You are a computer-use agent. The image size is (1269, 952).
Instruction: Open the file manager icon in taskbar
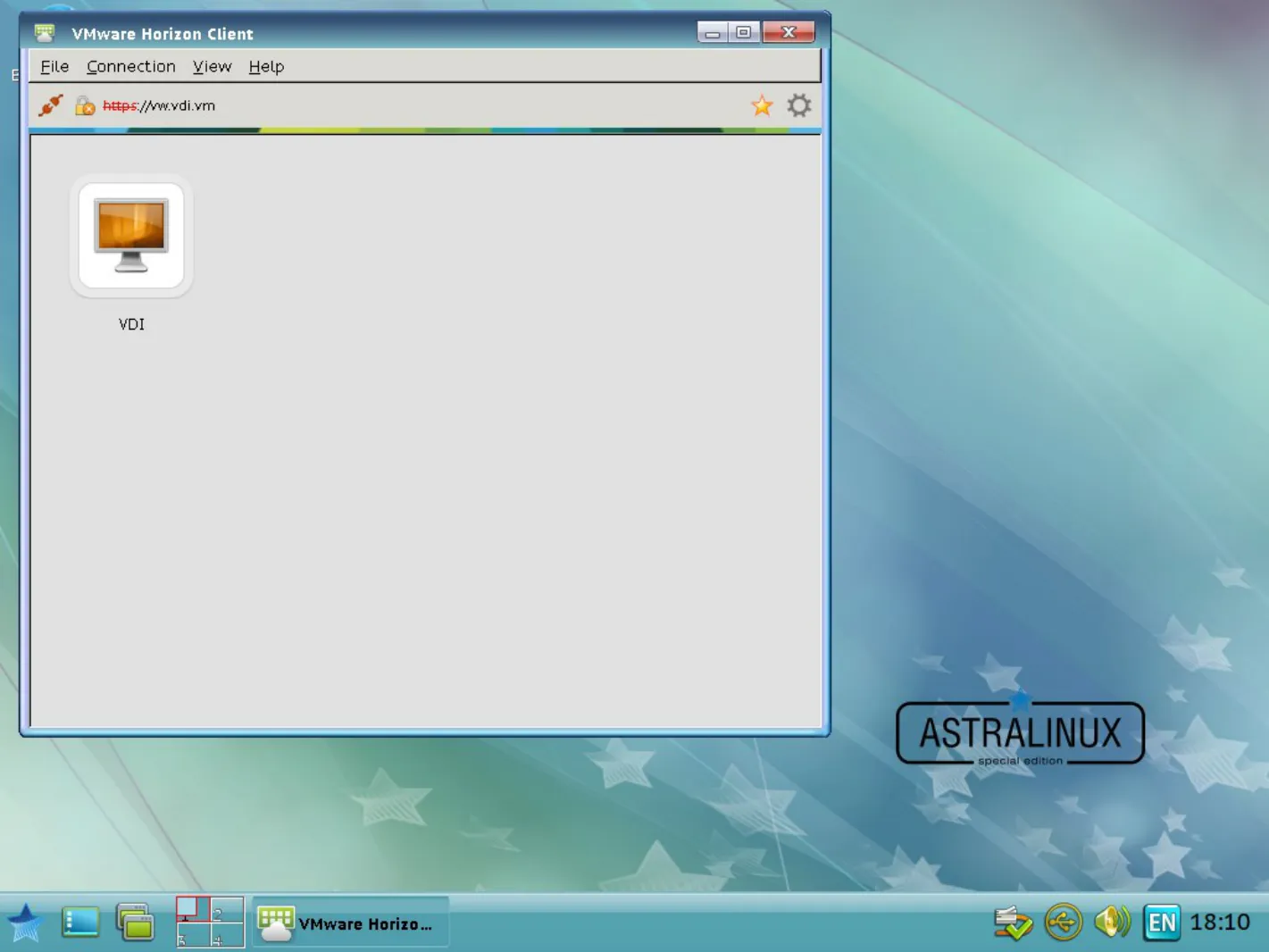(x=135, y=923)
